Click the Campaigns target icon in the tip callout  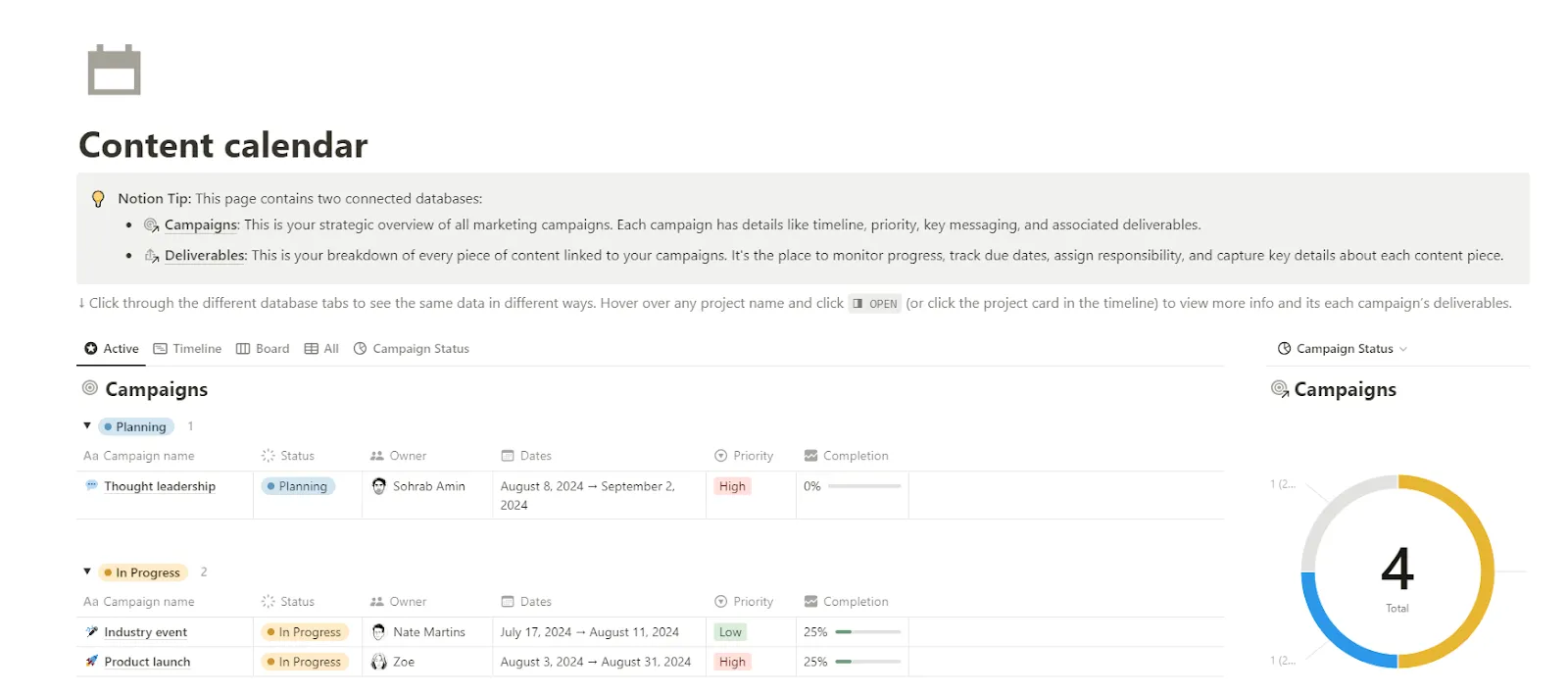(x=152, y=225)
